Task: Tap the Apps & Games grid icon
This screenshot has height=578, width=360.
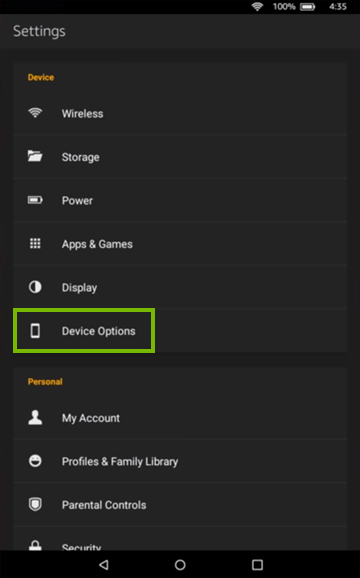Action: [35, 243]
